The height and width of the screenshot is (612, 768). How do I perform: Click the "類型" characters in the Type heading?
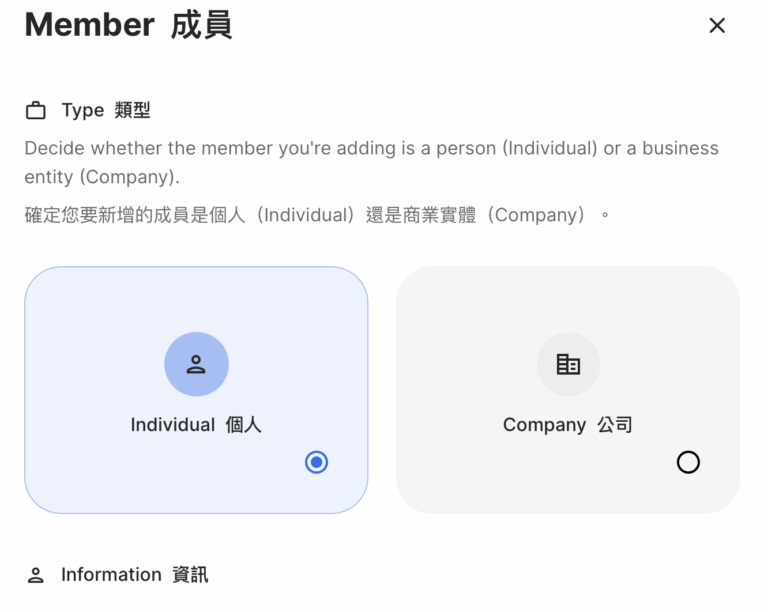click(132, 110)
